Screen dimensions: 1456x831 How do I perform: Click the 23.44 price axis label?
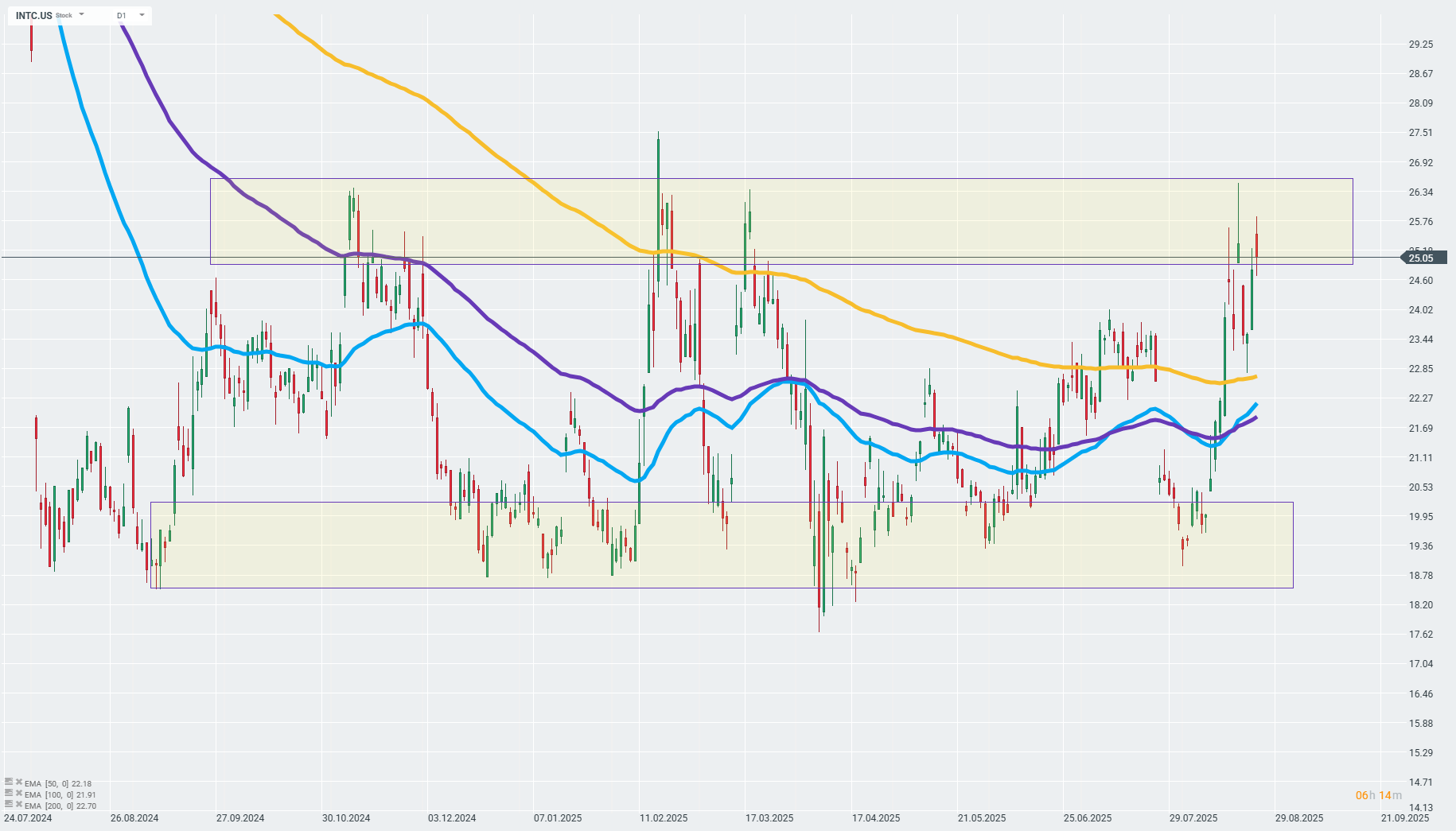(1421, 340)
